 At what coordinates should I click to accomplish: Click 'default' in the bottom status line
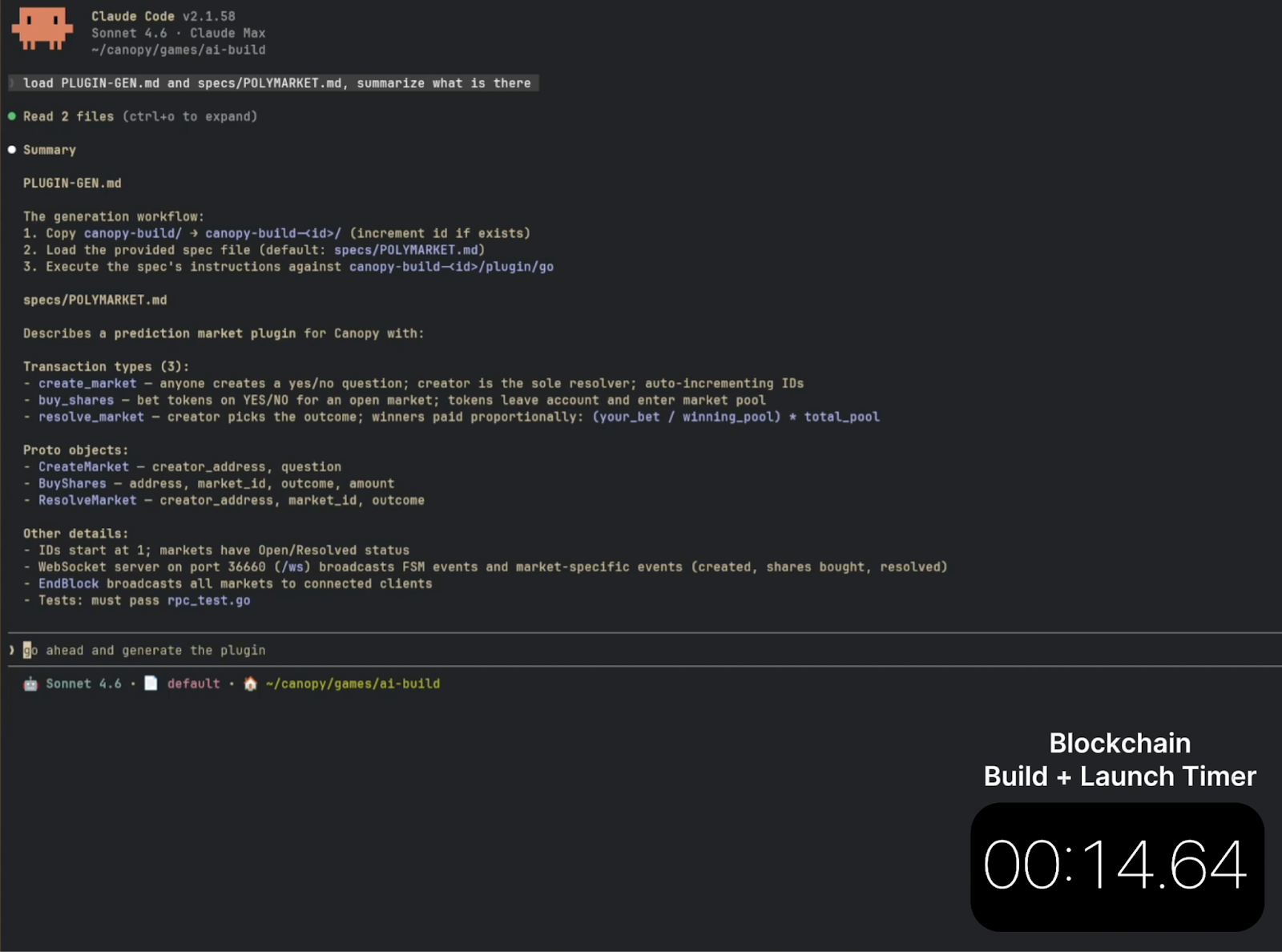[193, 684]
